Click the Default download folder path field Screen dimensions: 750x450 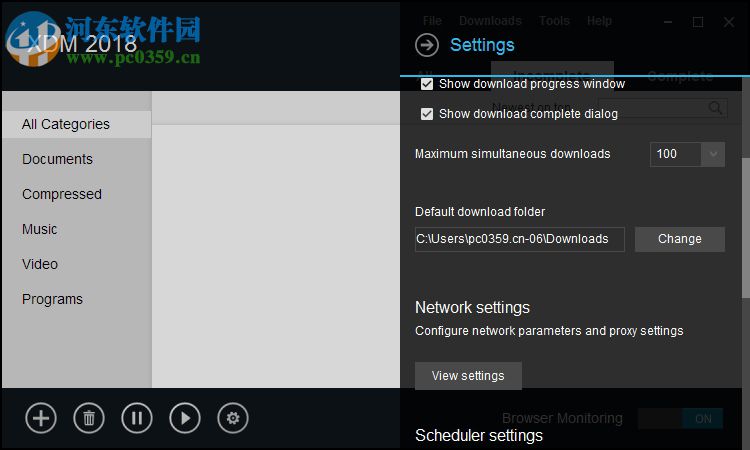519,239
